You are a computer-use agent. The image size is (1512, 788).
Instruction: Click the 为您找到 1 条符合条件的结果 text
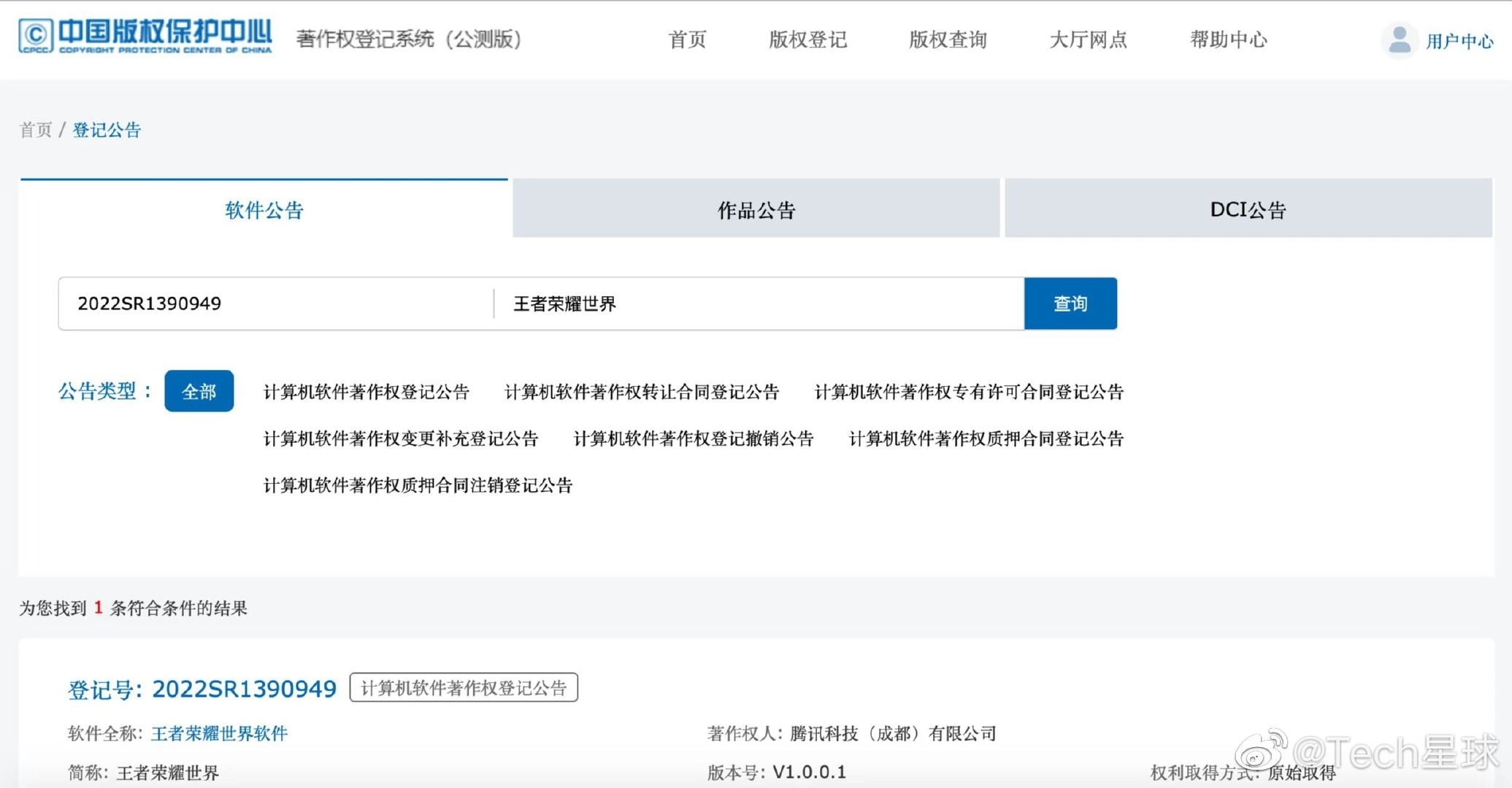coord(134,608)
